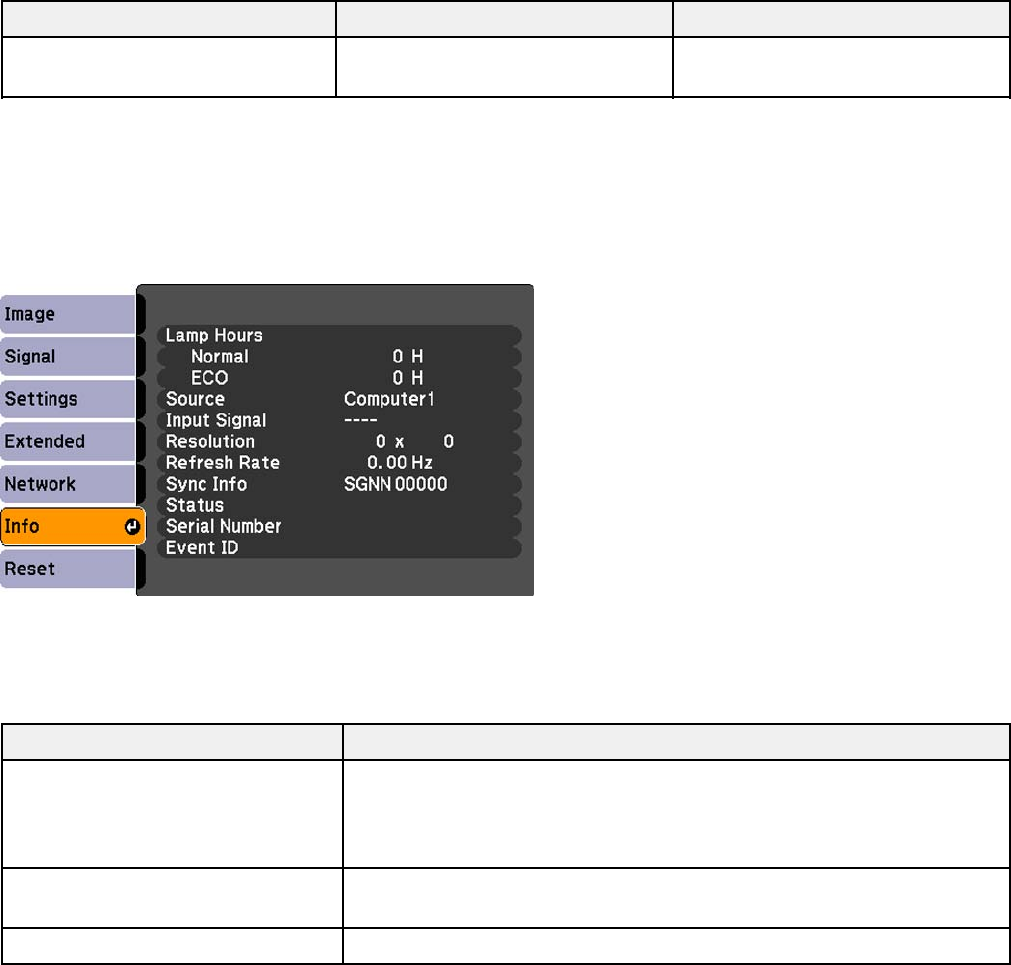Click the Computer1 source value
The width and height of the screenshot is (1011, 965).
pos(389,400)
